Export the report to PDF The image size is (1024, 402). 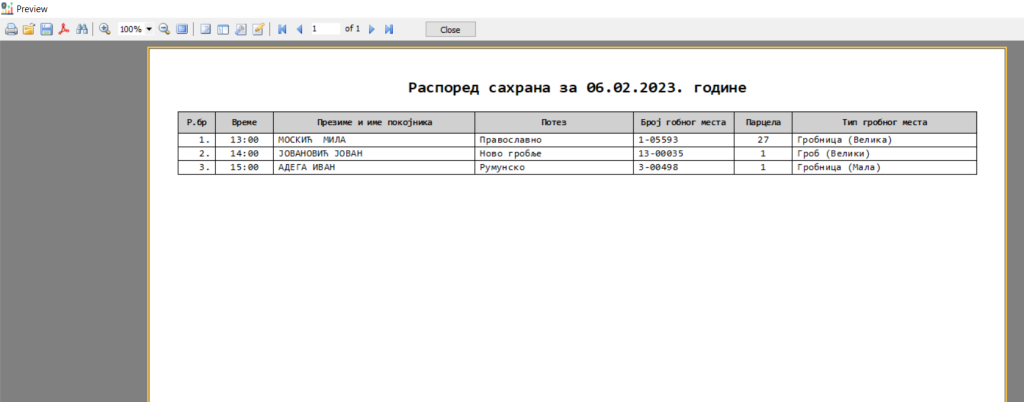coord(63,29)
